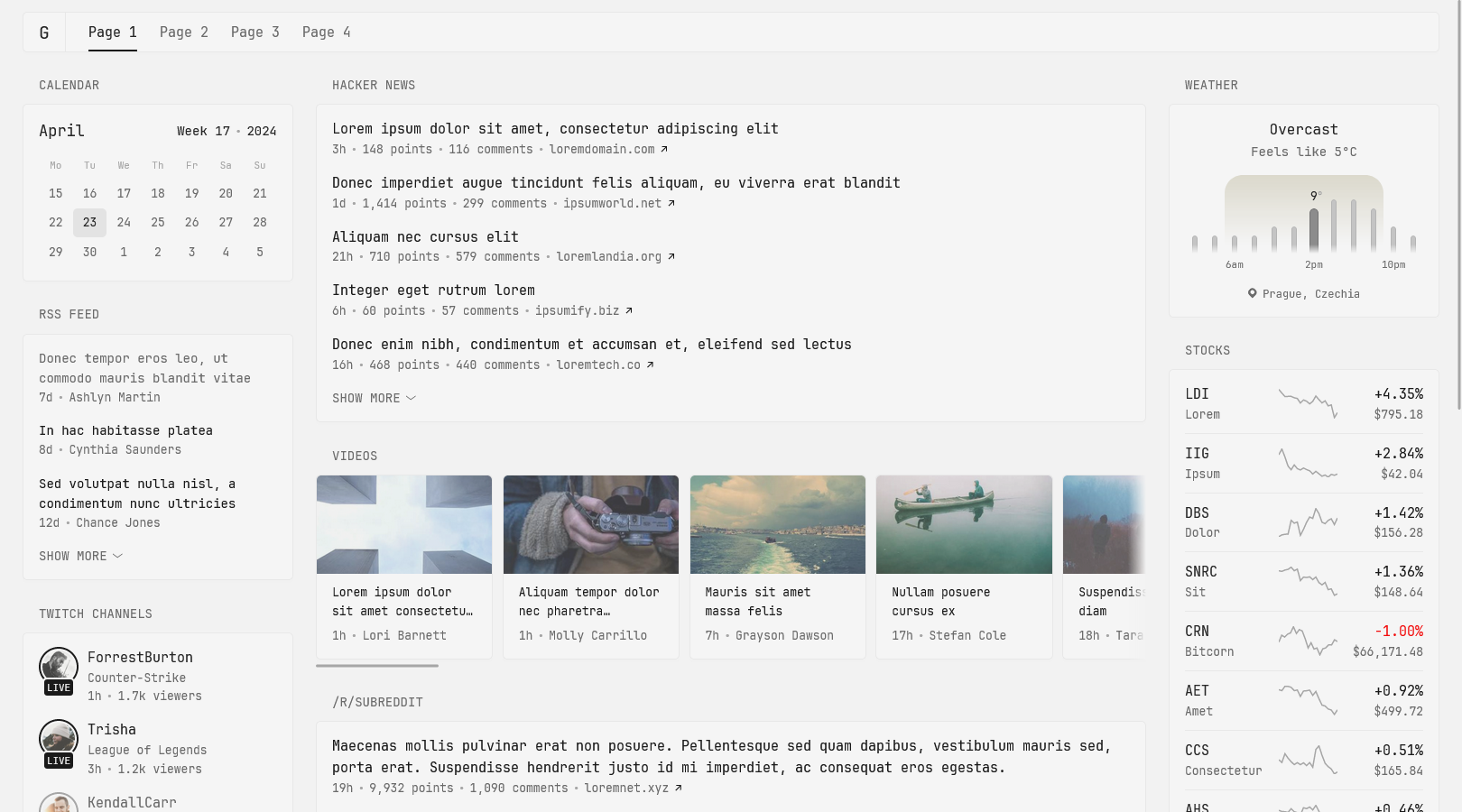Screen dimensions: 1462x812
Task: Open the external link arrow beside loremdomain.com
Action: click(662, 149)
